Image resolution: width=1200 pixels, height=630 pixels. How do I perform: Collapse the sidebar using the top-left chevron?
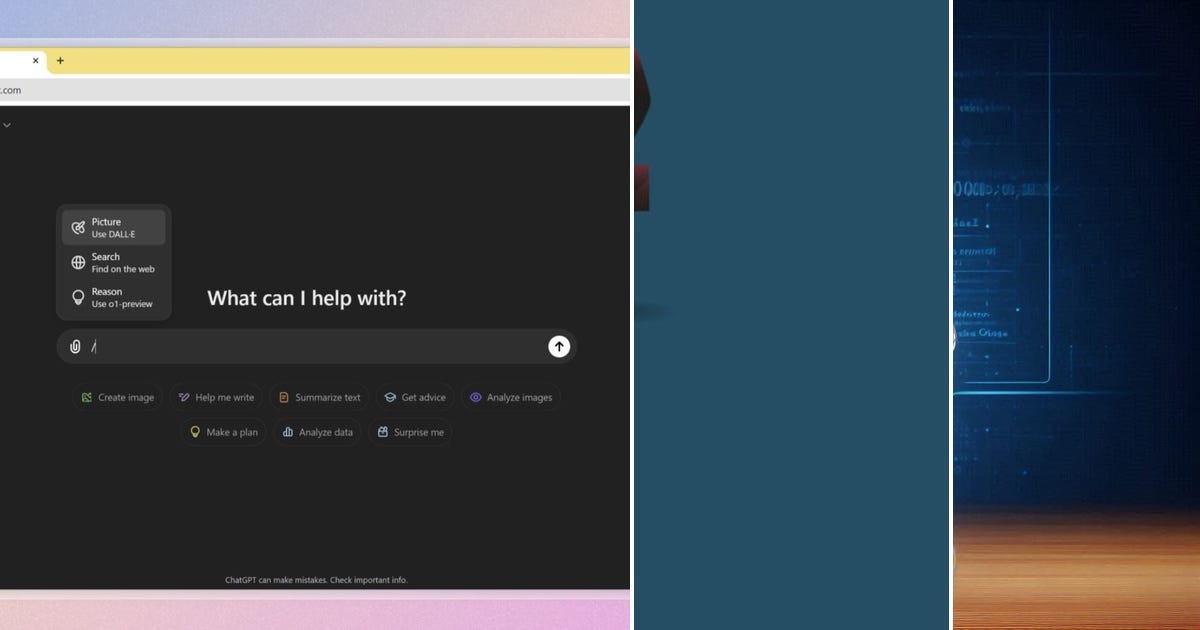[x=8, y=124]
